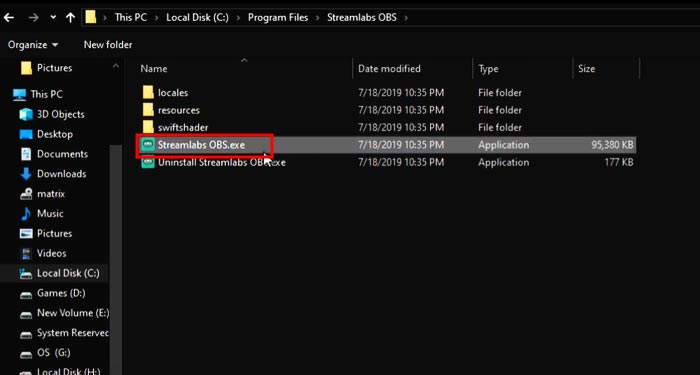The height and width of the screenshot is (375, 700).
Task: Click the 3D Objects cube icon
Action: pos(26,114)
